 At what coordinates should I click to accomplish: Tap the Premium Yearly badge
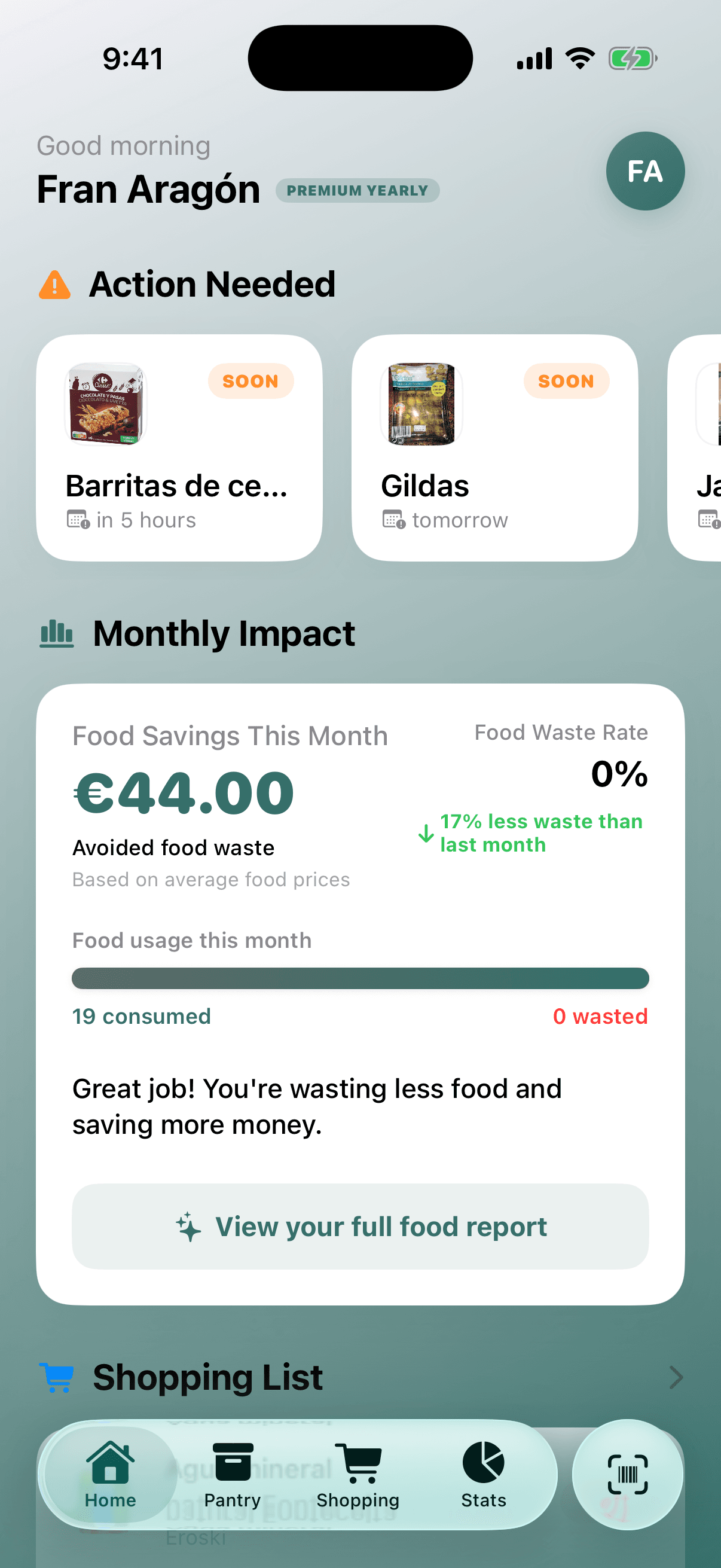357,191
